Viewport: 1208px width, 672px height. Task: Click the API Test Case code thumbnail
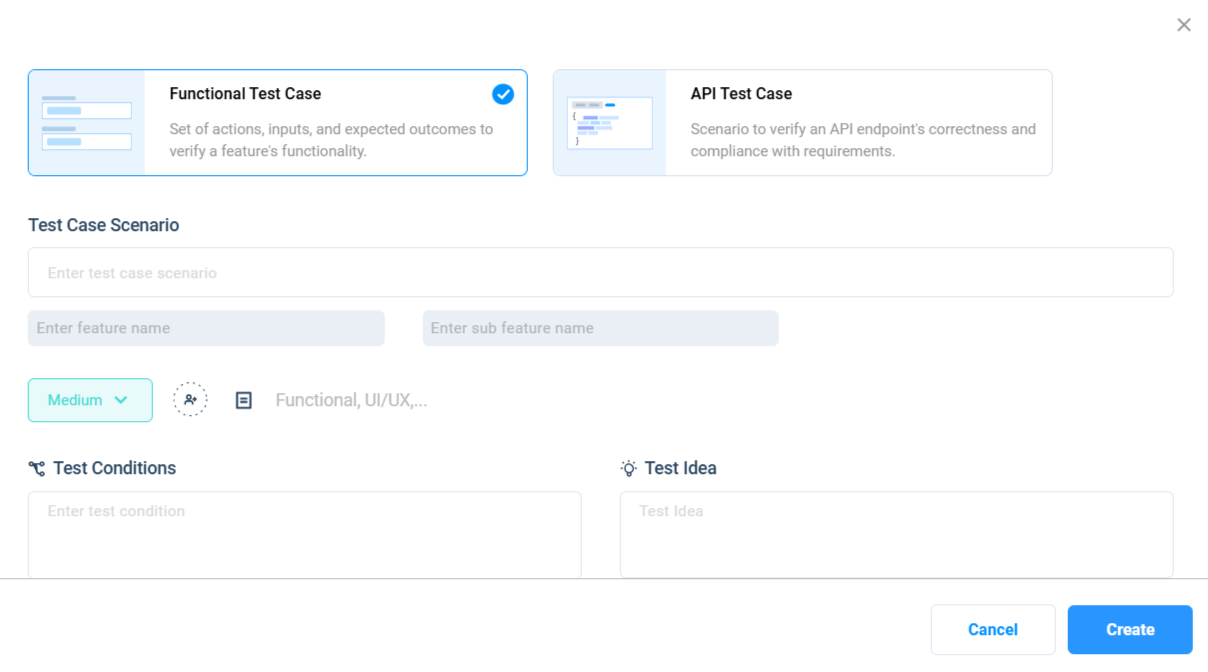pos(610,123)
